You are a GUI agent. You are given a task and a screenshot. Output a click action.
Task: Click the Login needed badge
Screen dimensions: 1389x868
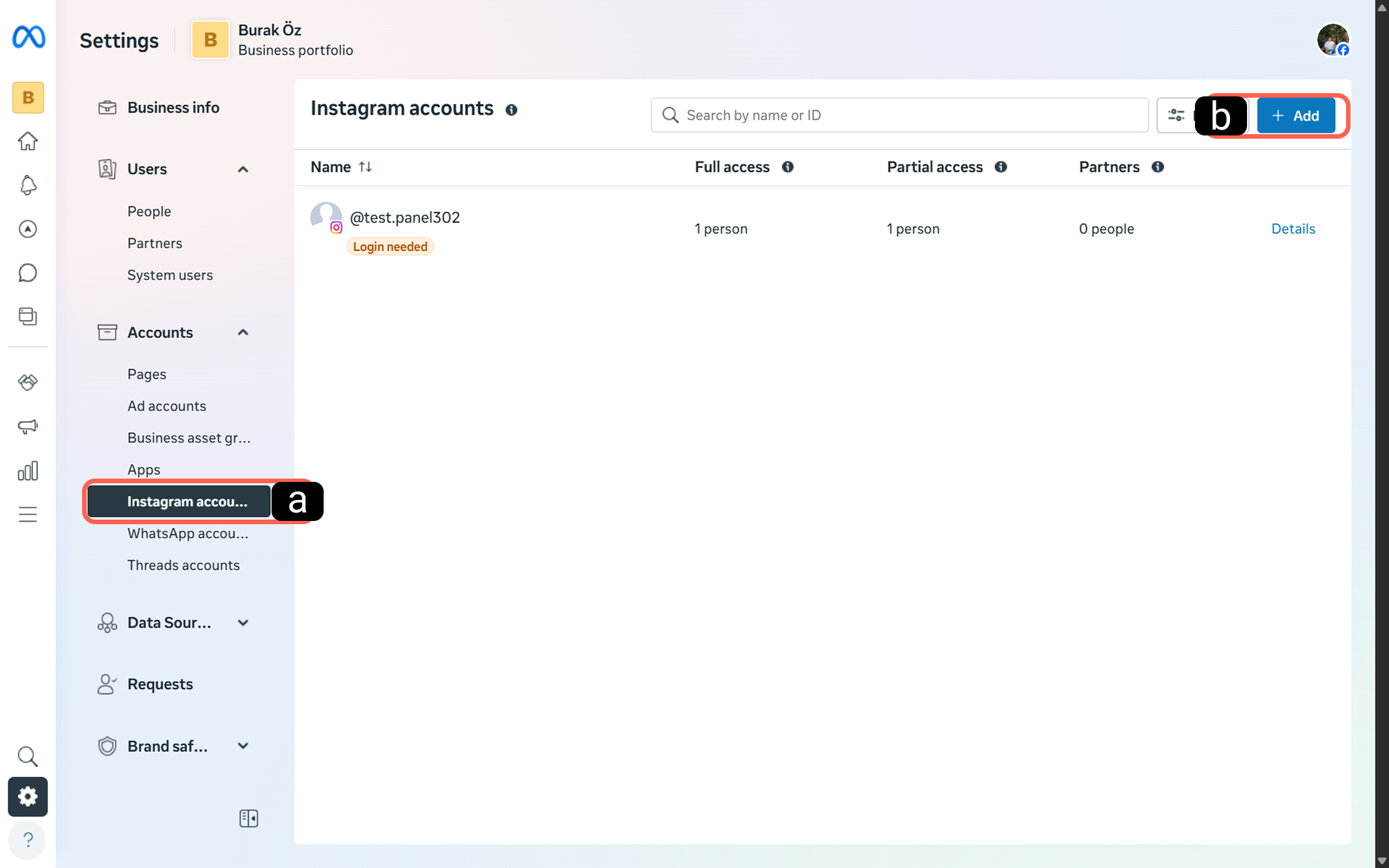(x=390, y=247)
